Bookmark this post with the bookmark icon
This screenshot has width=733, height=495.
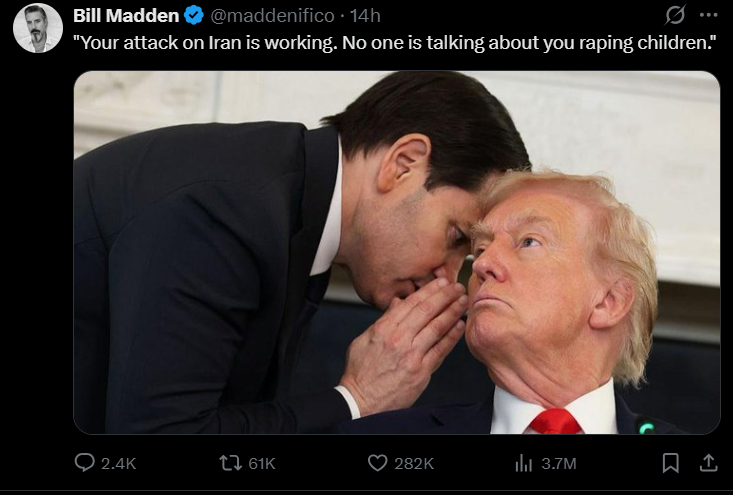pos(671,463)
